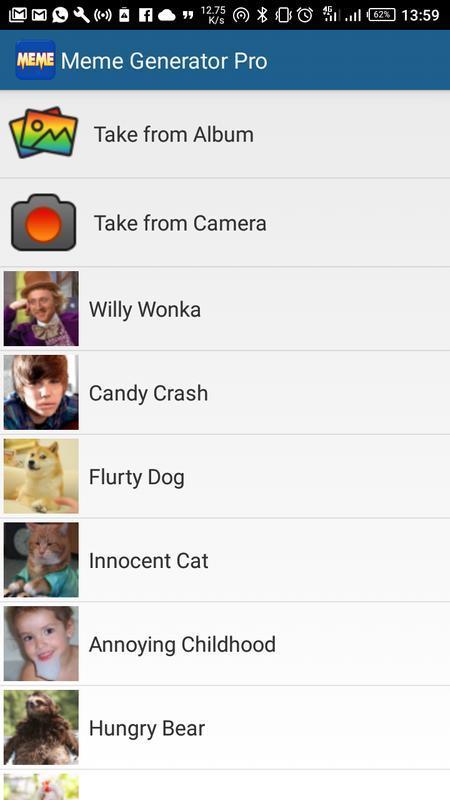This screenshot has width=450, height=800.
Task: Select the Flurty Dog text entry
Action: (x=137, y=478)
